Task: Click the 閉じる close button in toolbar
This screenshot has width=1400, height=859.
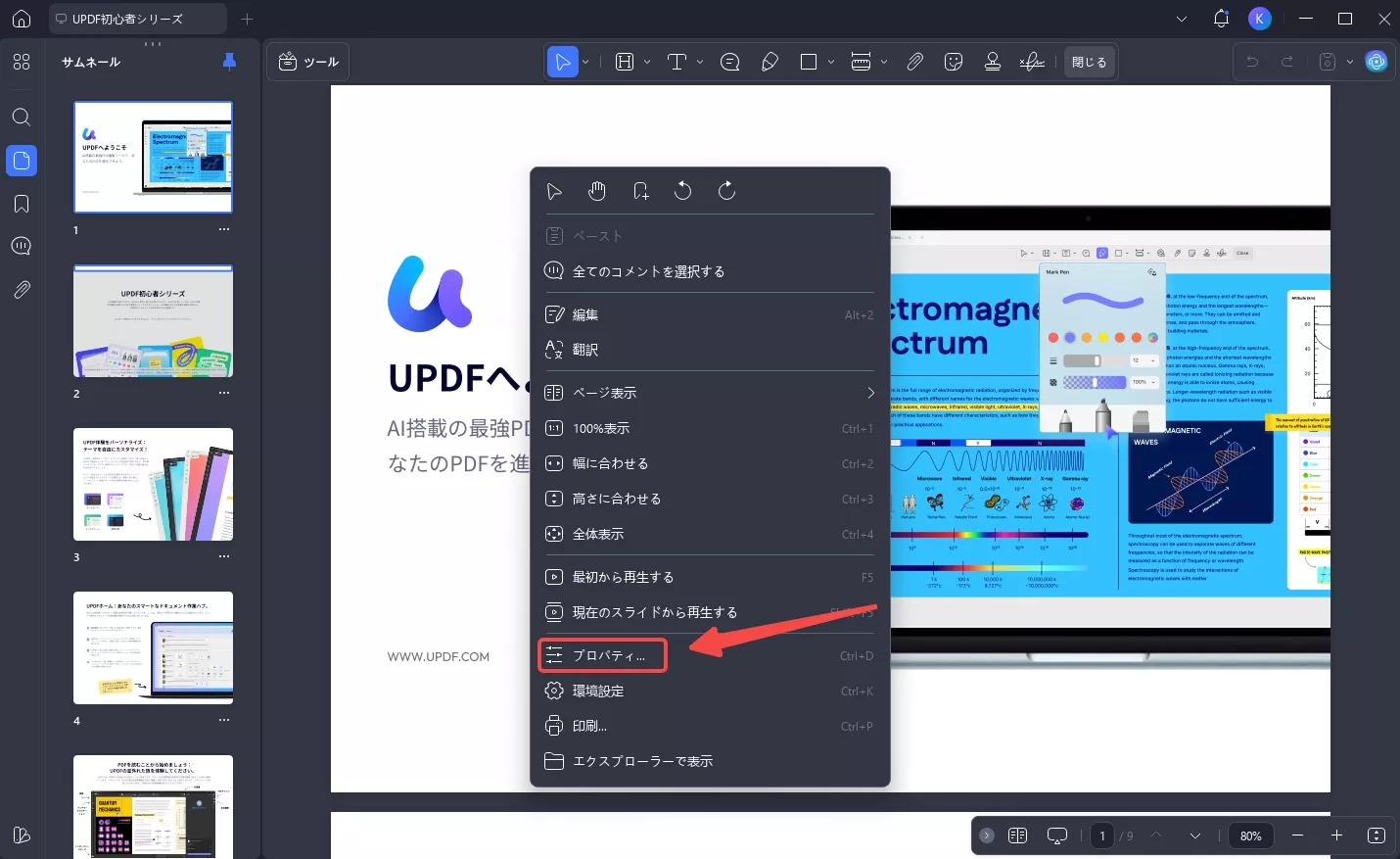Action: [1089, 62]
